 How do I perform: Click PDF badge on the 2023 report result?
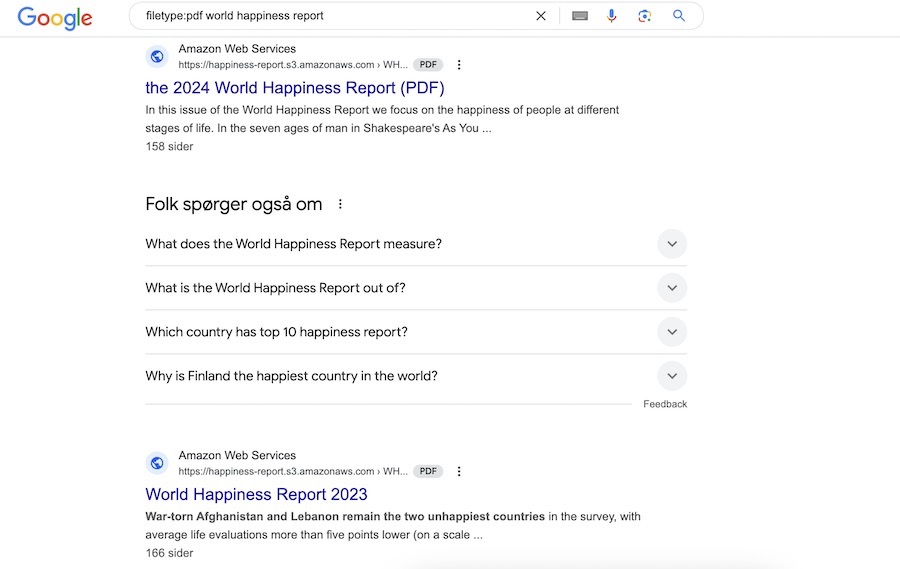428,471
